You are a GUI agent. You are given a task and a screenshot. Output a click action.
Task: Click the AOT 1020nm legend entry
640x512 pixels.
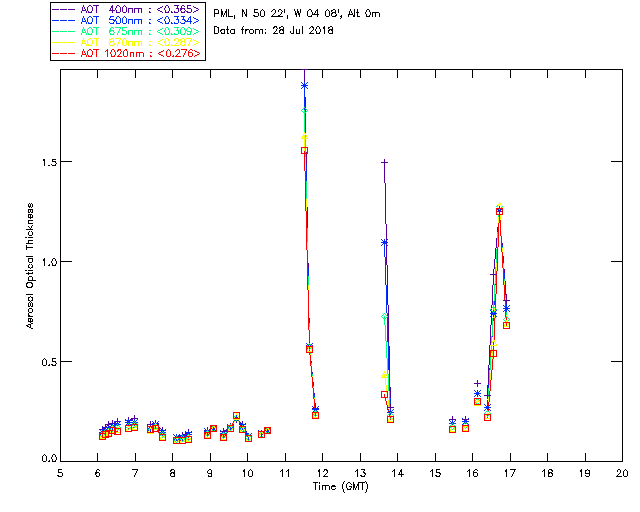coord(127,53)
